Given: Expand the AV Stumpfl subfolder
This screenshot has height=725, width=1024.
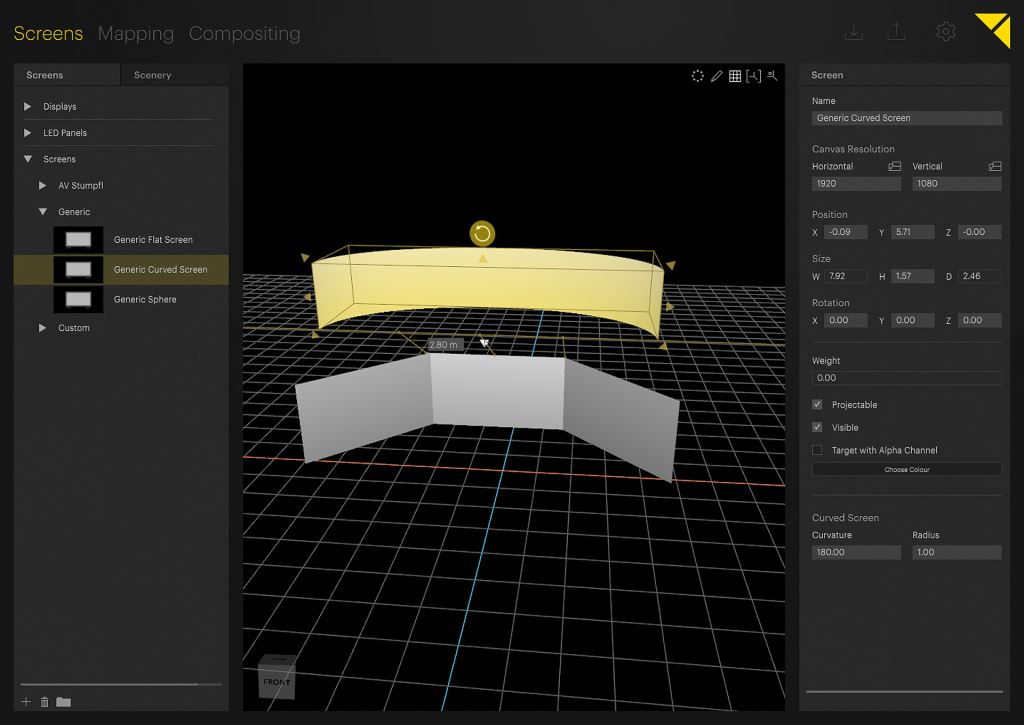Looking at the screenshot, I should tap(43, 186).
